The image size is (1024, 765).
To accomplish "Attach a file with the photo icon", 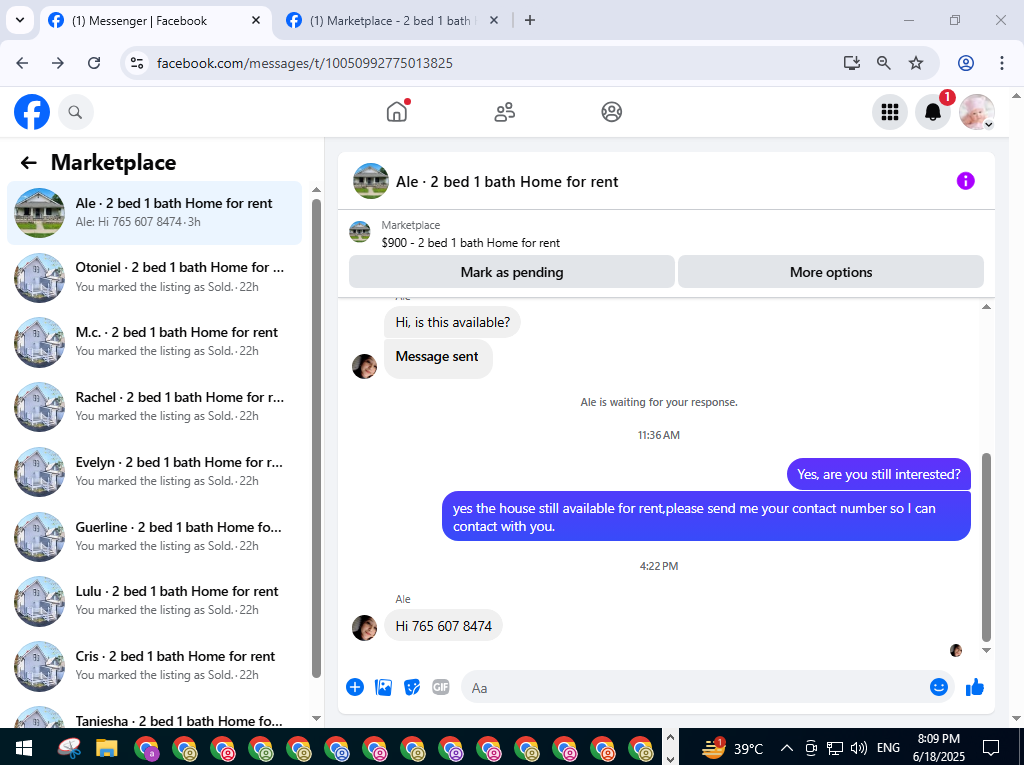I will 383,687.
